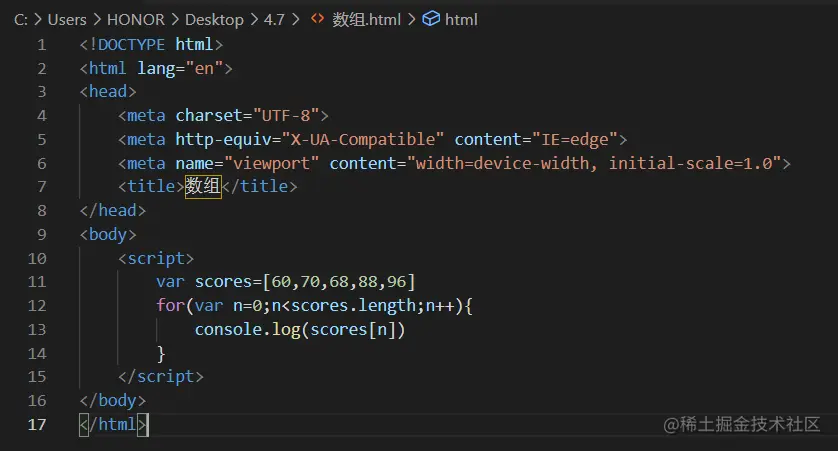
Task: Click "width=device-width, initial-scale=1.0" string
Action: pos(594,163)
